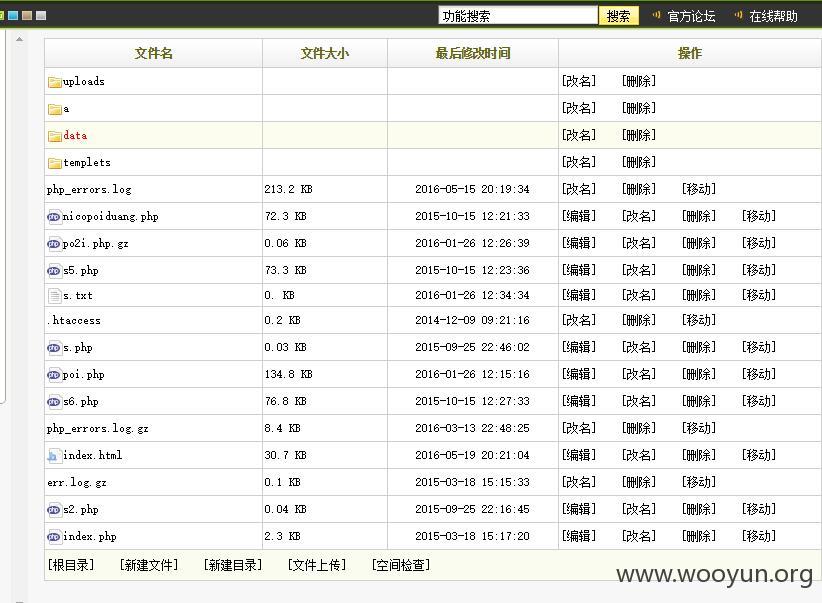The image size is (822, 603).
Task: Open the templets folder icon
Action: [55, 163]
